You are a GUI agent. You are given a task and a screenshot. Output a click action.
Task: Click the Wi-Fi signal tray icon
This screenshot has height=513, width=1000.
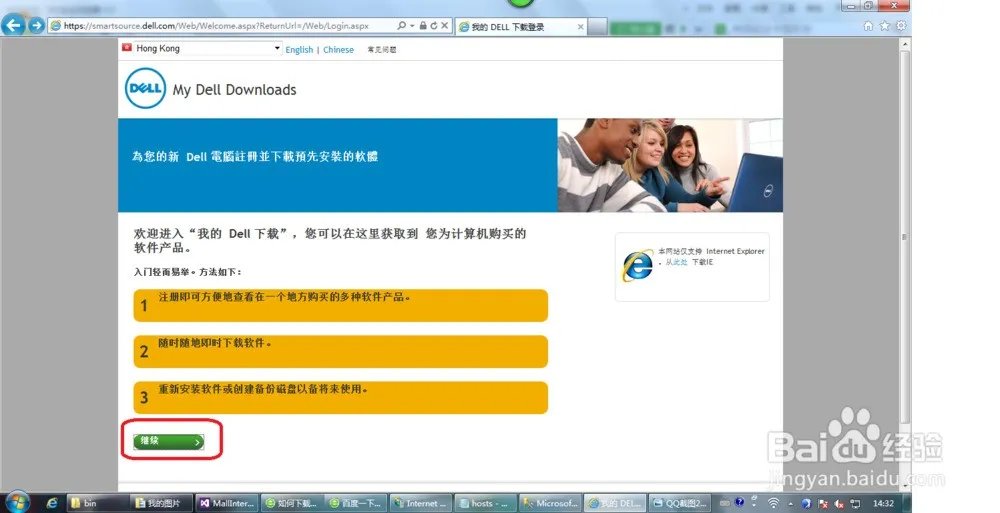click(773, 503)
